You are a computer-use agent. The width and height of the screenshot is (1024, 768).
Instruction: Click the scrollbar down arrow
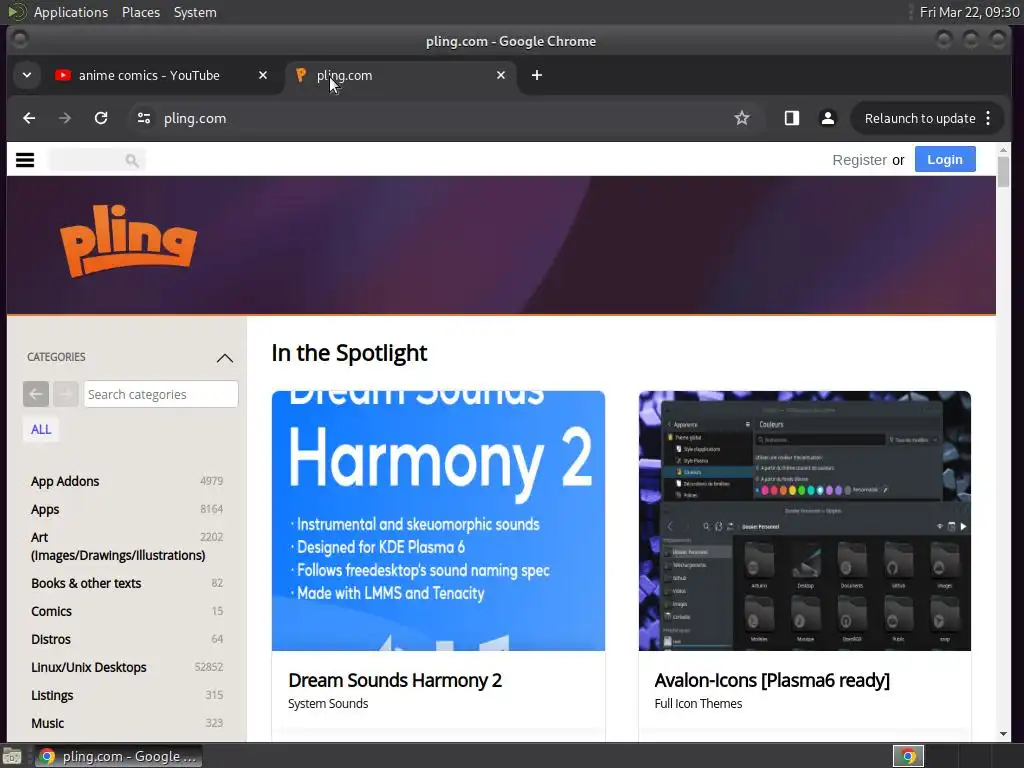click(1003, 734)
